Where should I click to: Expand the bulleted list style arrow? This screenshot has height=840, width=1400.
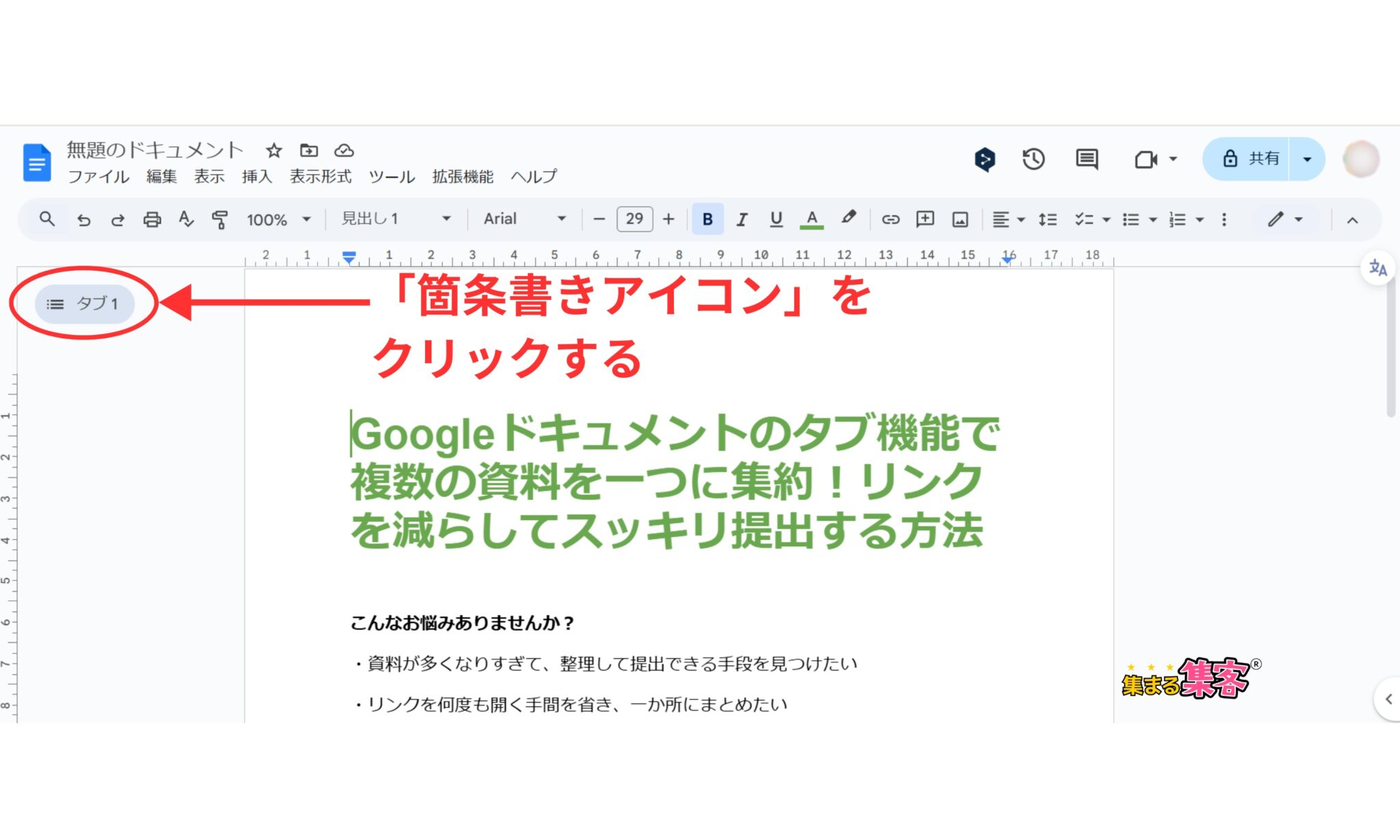1153,220
